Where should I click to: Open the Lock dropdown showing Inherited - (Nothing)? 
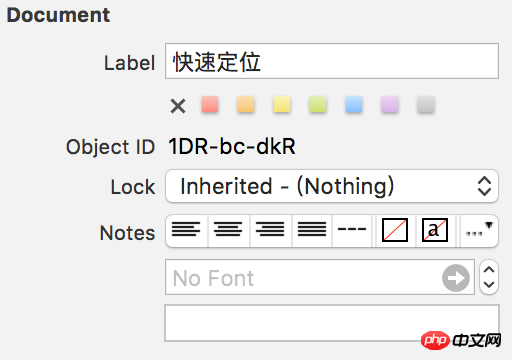[x=332, y=186]
